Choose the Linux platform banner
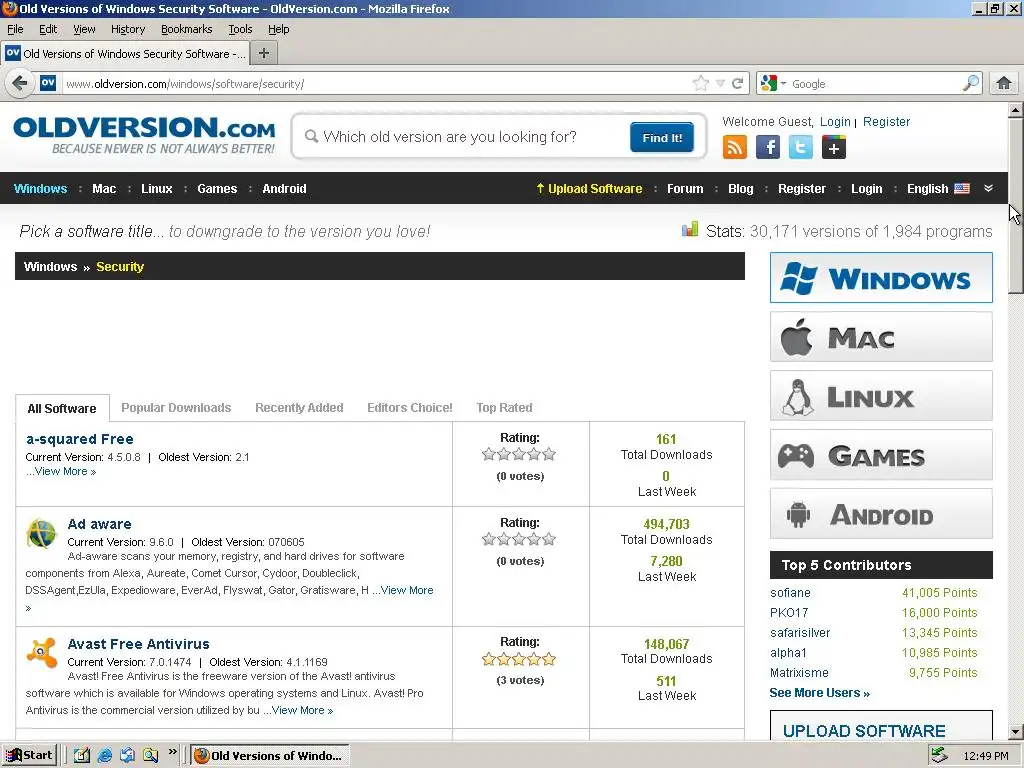Screen dimensions: 1024x768 point(881,396)
